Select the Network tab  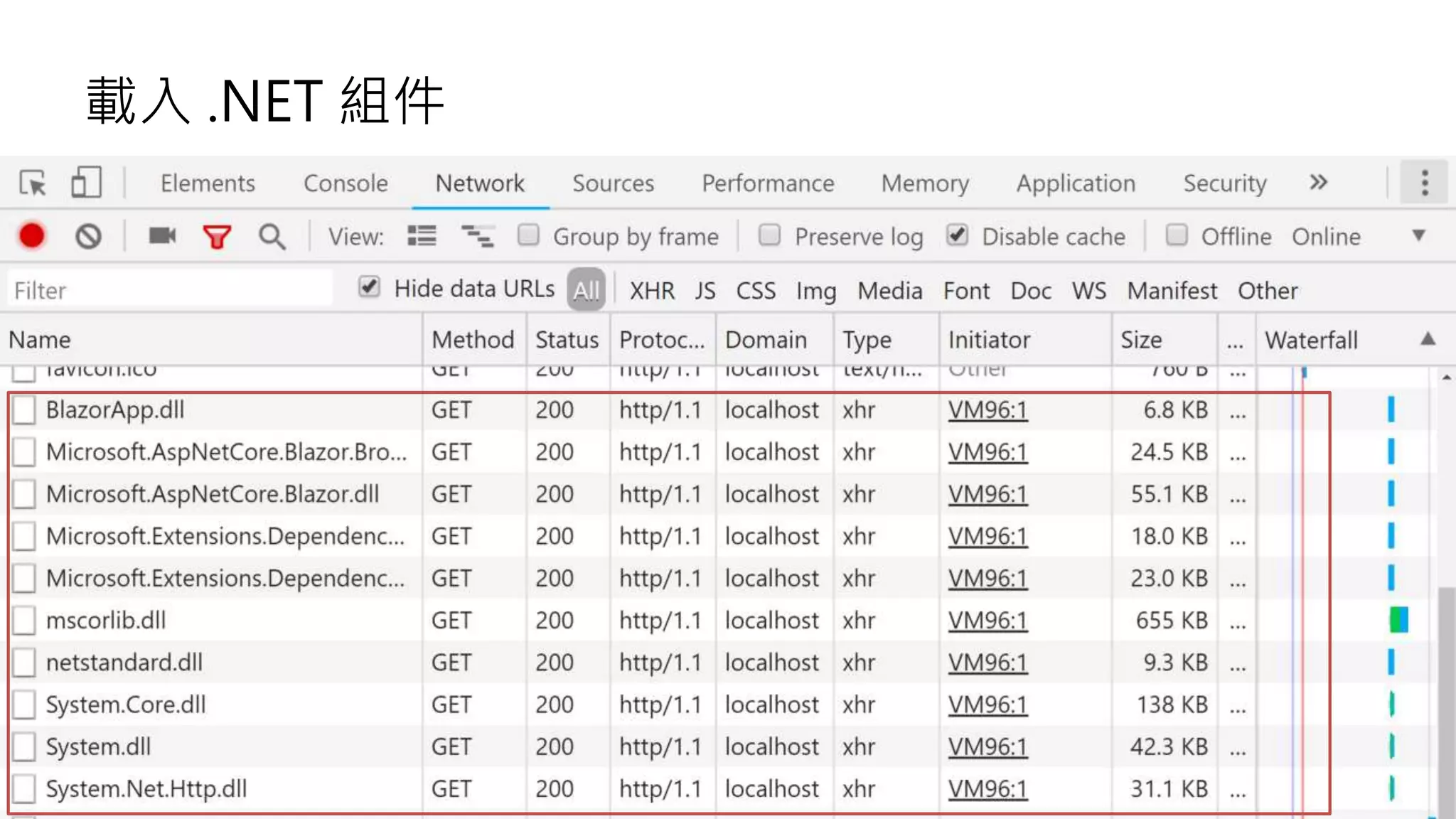coord(480,183)
